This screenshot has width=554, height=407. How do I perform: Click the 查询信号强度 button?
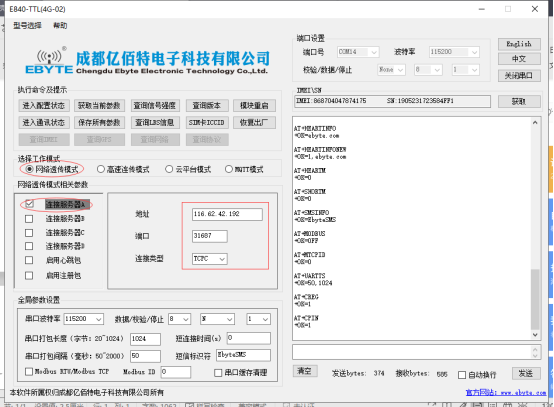pos(155,105)
